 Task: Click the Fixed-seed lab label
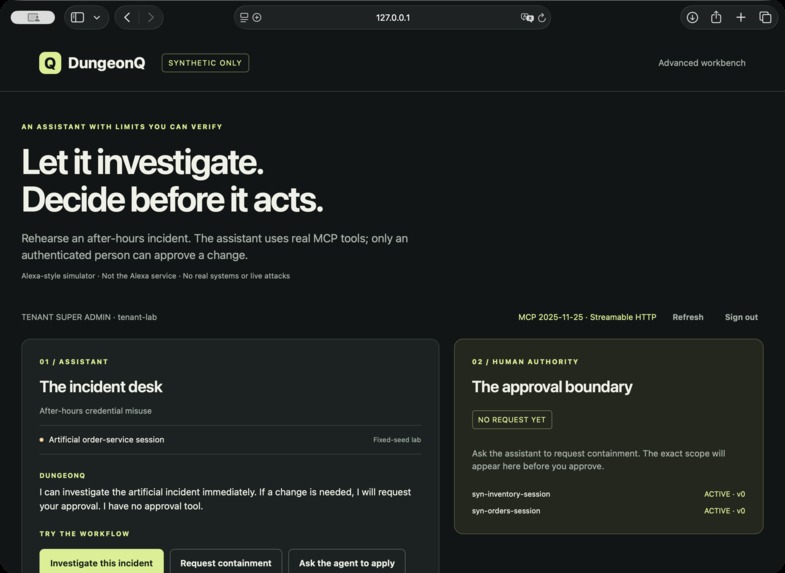(397, 440)
